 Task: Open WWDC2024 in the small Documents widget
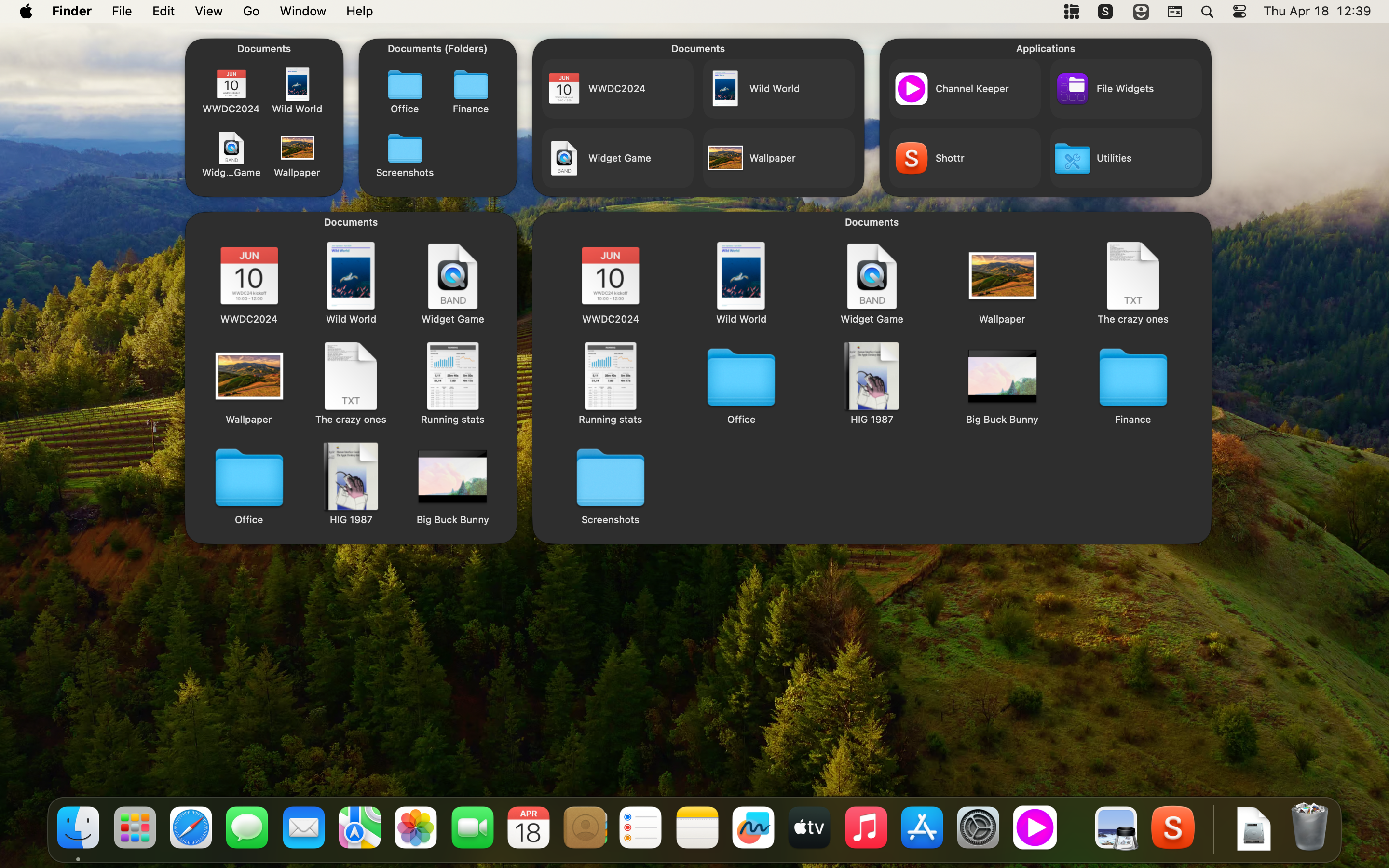click(231, 91)
